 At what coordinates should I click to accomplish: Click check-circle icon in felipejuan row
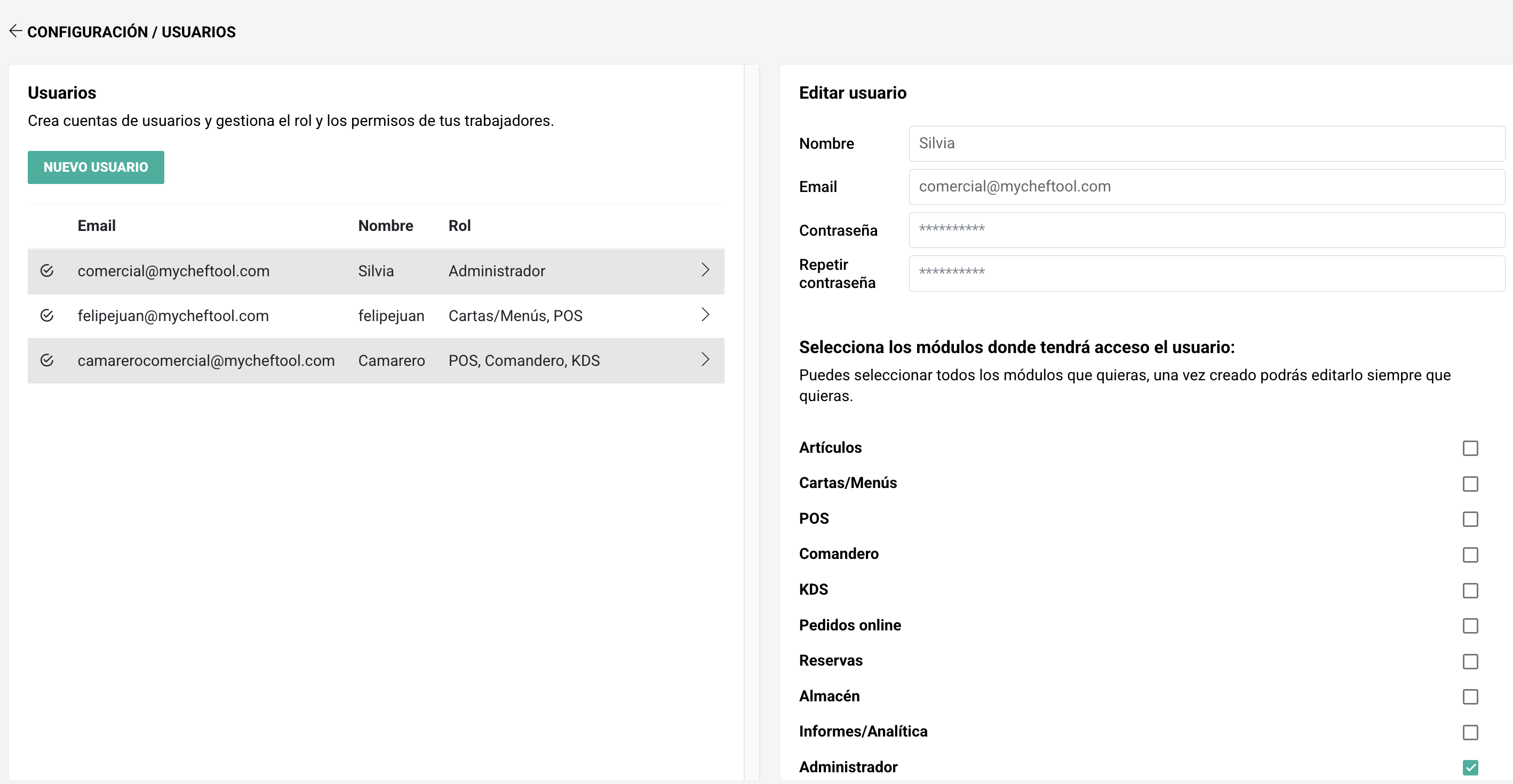coord(47,316)
